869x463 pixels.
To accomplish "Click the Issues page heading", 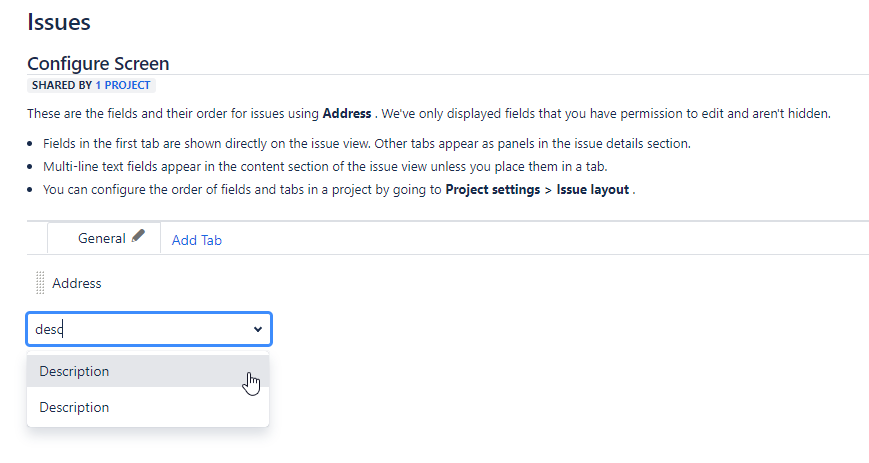I will point(59,22).
